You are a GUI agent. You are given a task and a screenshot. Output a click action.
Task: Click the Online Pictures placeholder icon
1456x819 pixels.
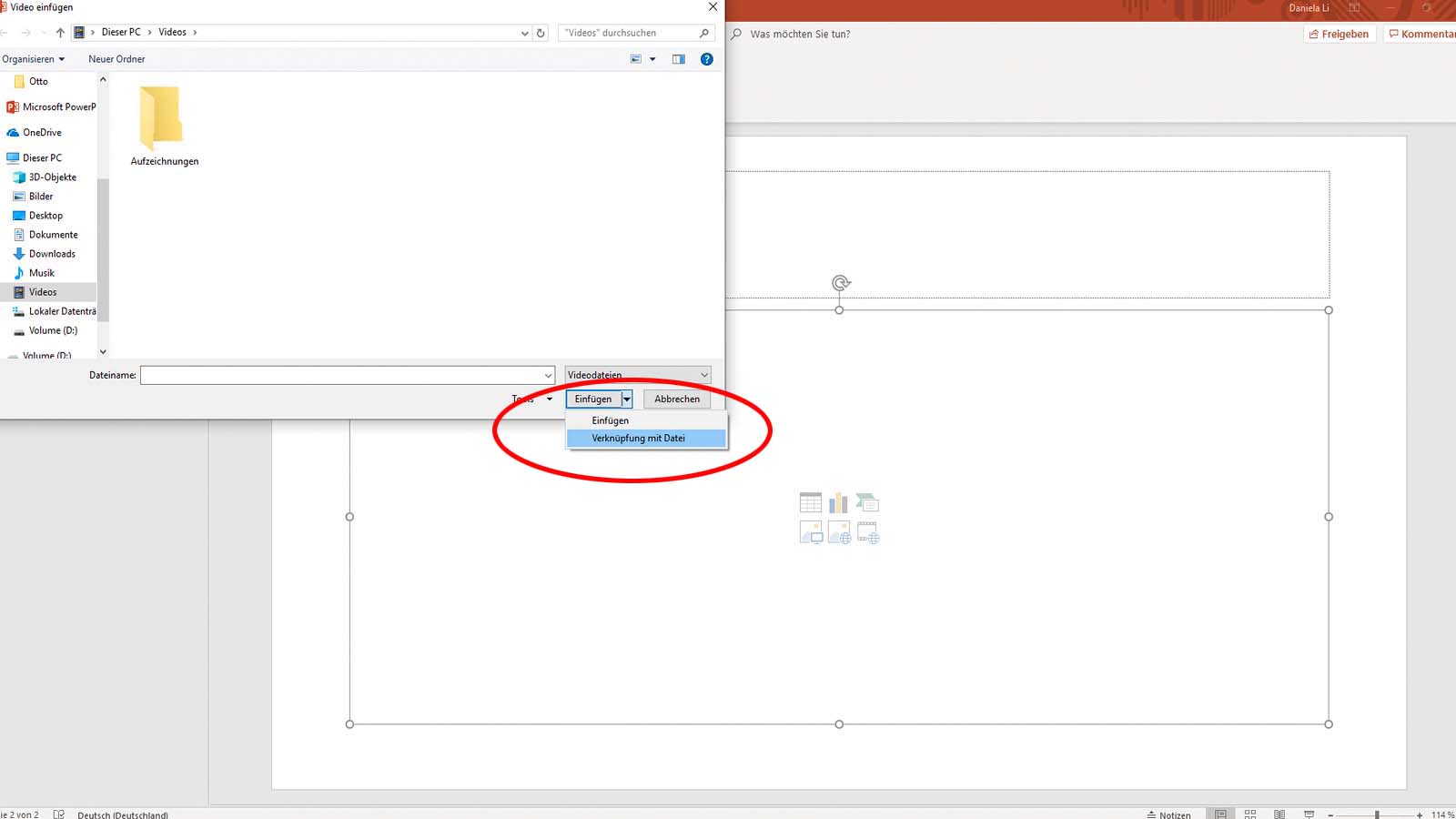(x=838, y=533)
